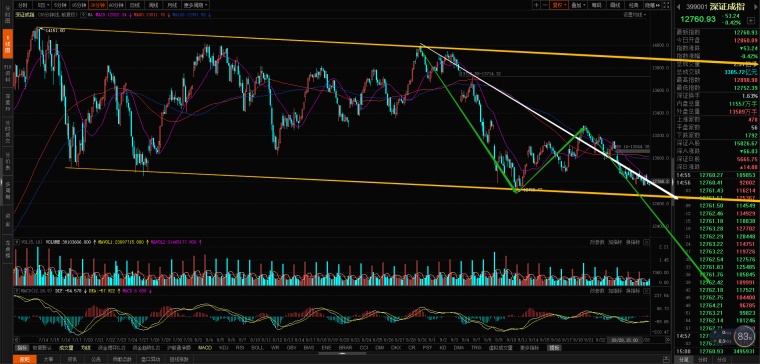
Task: Go to previous stock arrow beside 399001
Action: 679,7
